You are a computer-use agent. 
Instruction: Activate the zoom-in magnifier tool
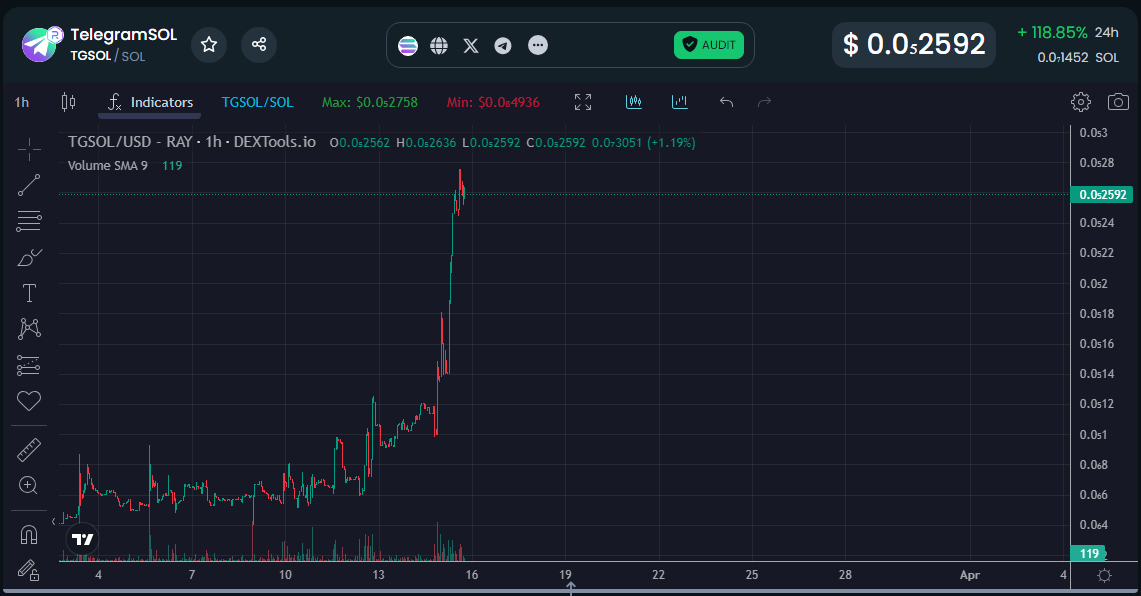click(x=28, y=485)
